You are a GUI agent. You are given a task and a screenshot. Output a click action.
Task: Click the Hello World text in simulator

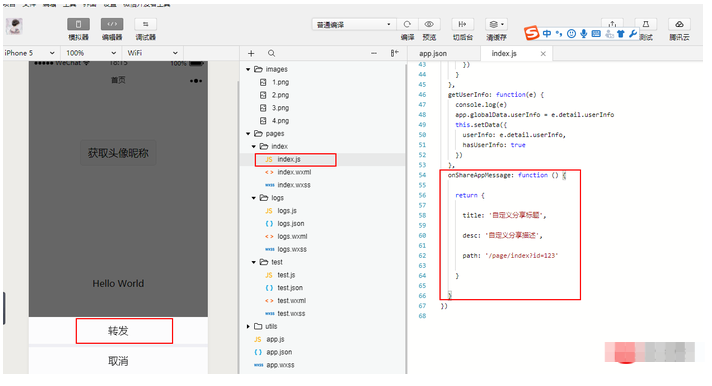tap(118, 283)
